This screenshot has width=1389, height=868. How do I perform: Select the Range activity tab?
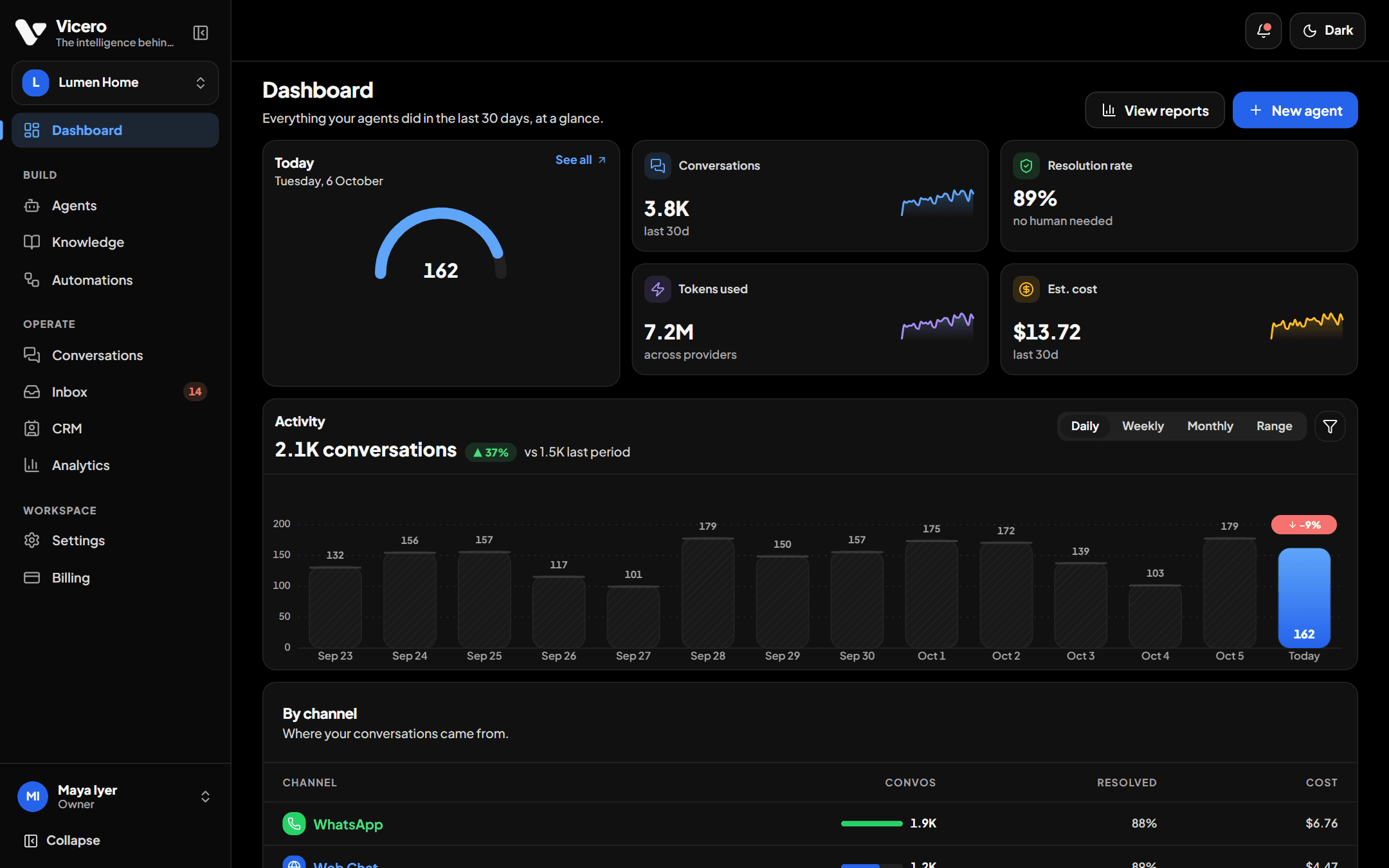click(1274, 426)
